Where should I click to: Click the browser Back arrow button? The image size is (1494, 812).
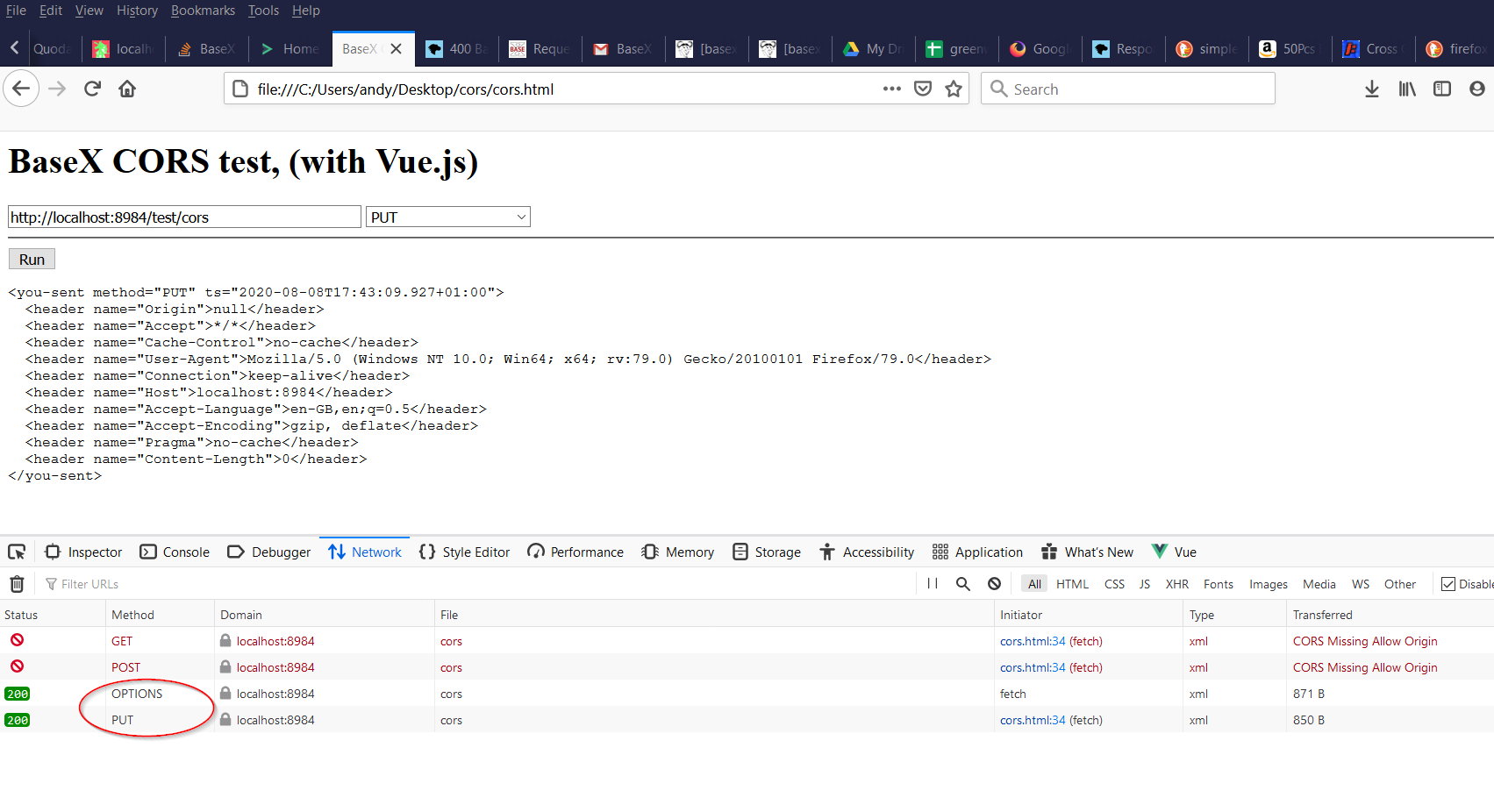coord(21,89)
